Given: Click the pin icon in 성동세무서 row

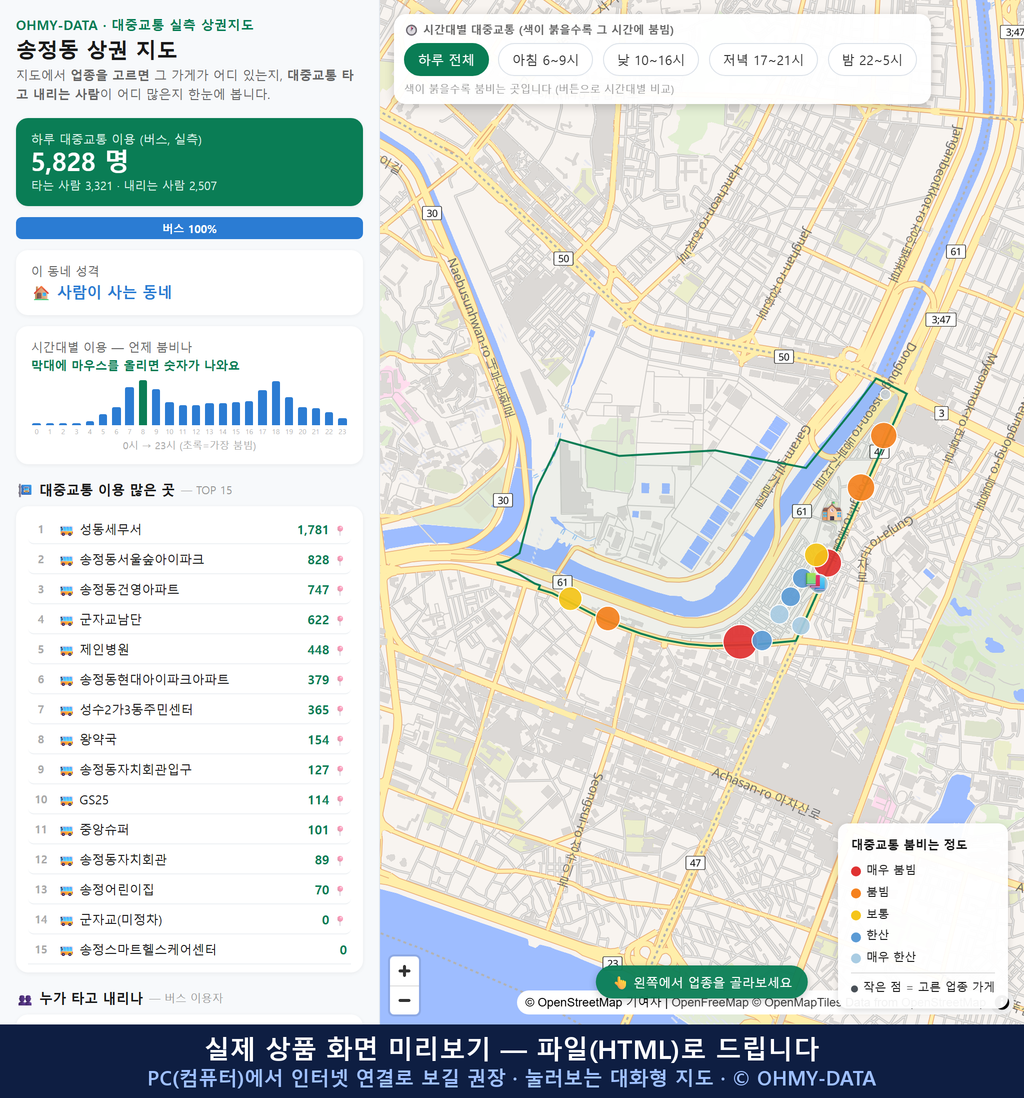Looking at the screenshot, I should (x=340, y=530).
